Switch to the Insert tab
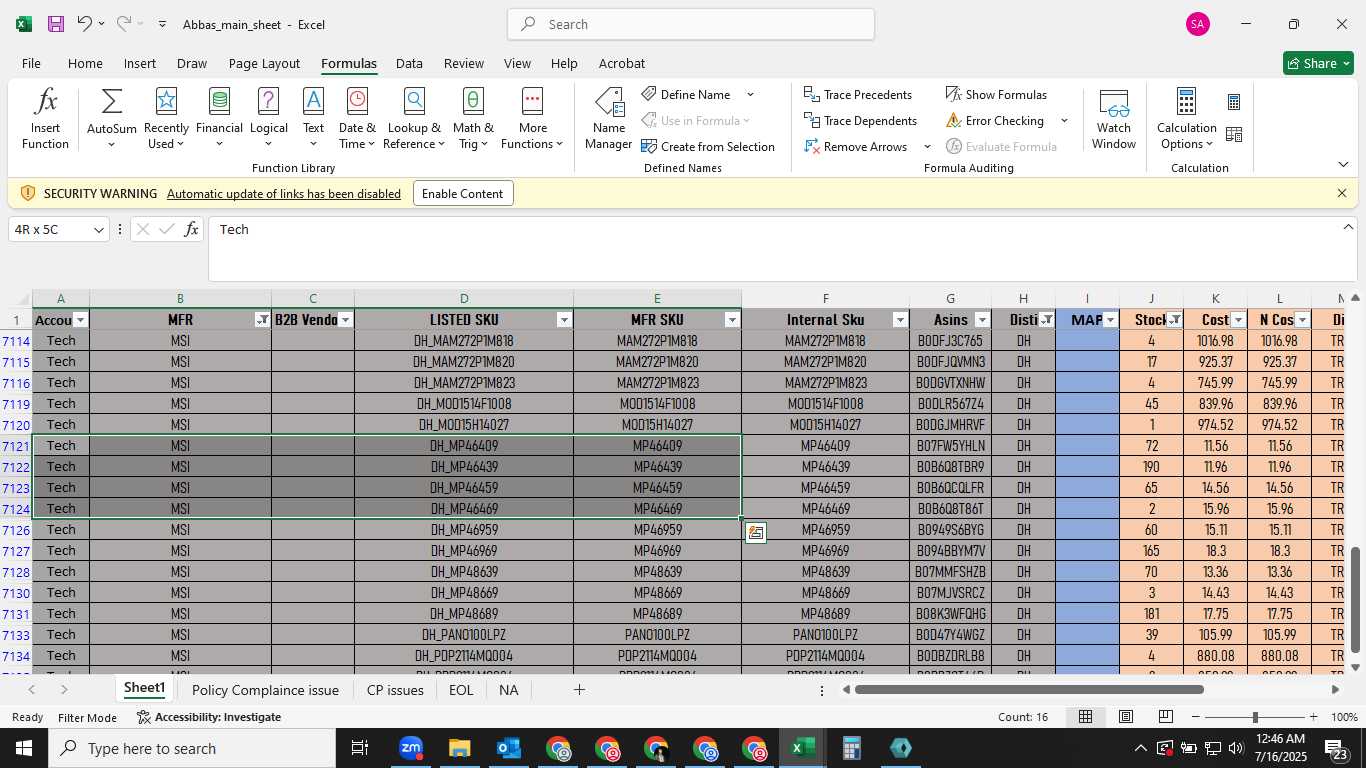The image size is (1366, 768). pos(140,63)
